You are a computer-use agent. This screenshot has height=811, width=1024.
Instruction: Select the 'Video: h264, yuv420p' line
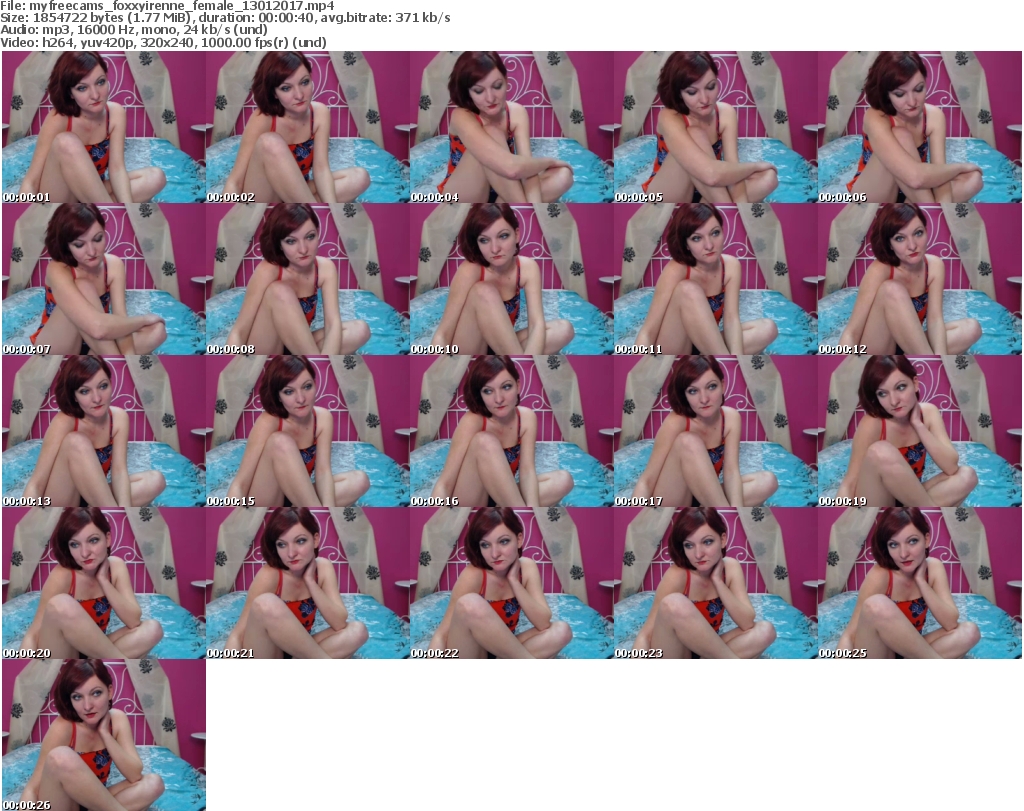[163, 42]
